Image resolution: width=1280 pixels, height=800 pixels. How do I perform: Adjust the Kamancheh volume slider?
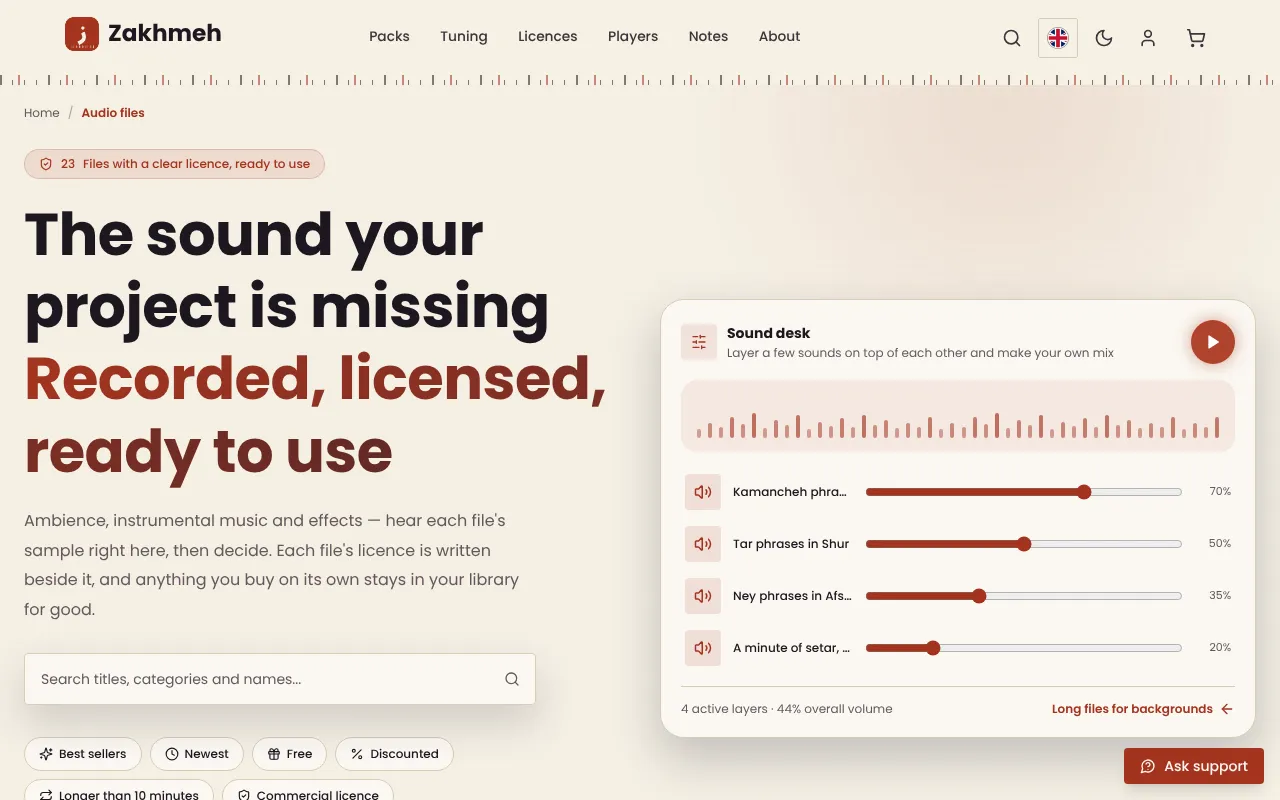click(x=1024, y=492)
